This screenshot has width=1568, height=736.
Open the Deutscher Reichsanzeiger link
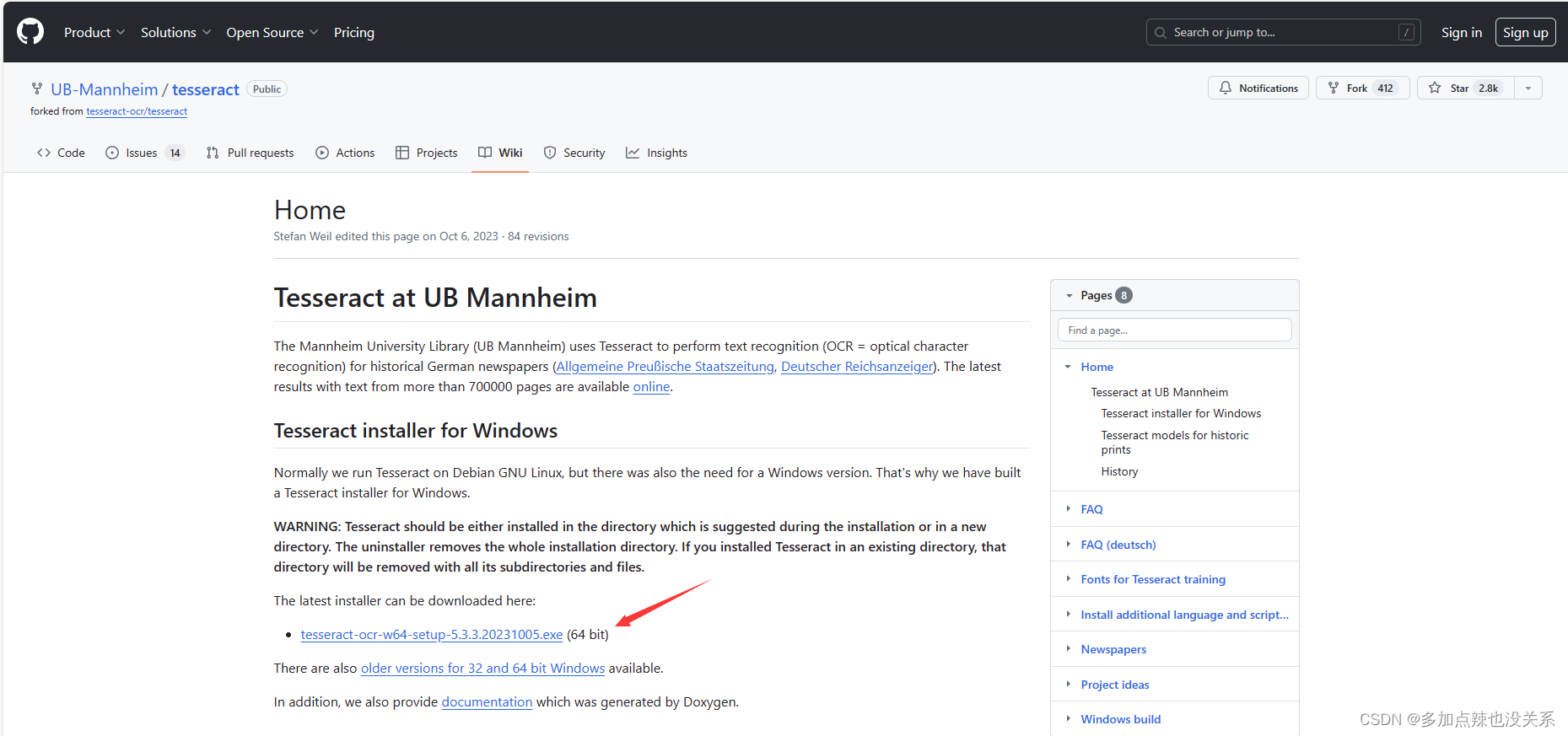pos(857,367)
